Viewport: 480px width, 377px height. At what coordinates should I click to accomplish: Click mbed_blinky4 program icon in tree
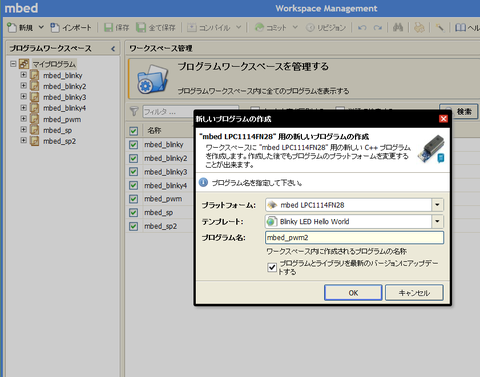(35, 108)
